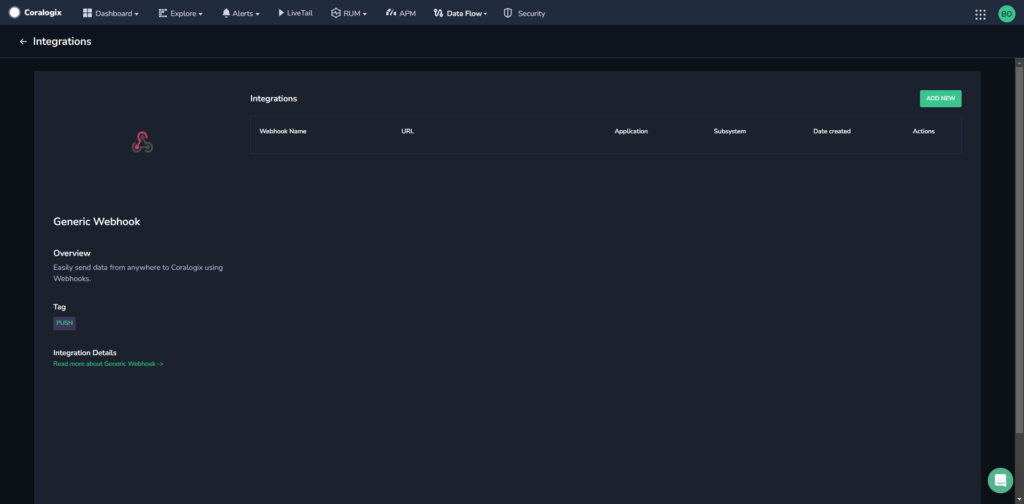Go back using the arrow icon
This screenshot has height=504, width=1024.
coord(24,42)
